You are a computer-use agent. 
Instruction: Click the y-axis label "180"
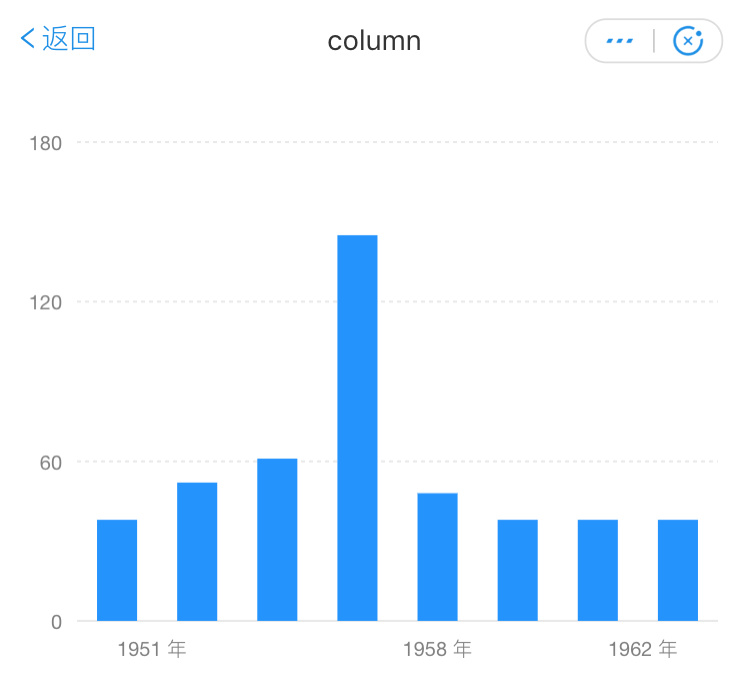coord(46,143)
